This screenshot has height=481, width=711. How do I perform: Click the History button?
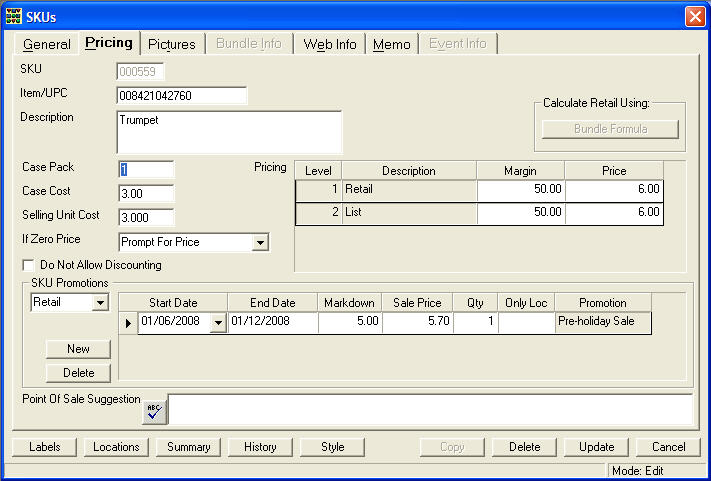tap(260, 447)
